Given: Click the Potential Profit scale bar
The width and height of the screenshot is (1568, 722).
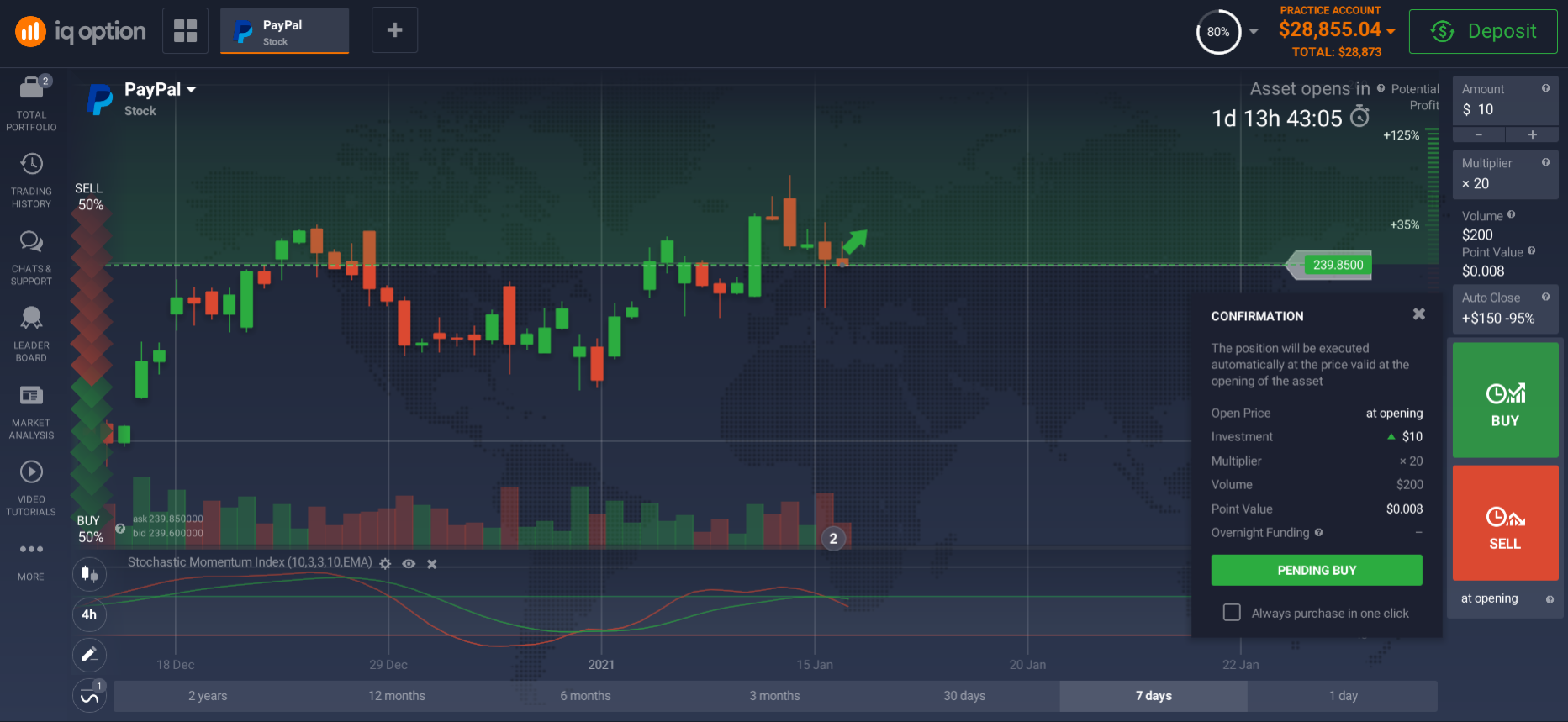Looking at the screenshot, I should tap(1433, 195).
